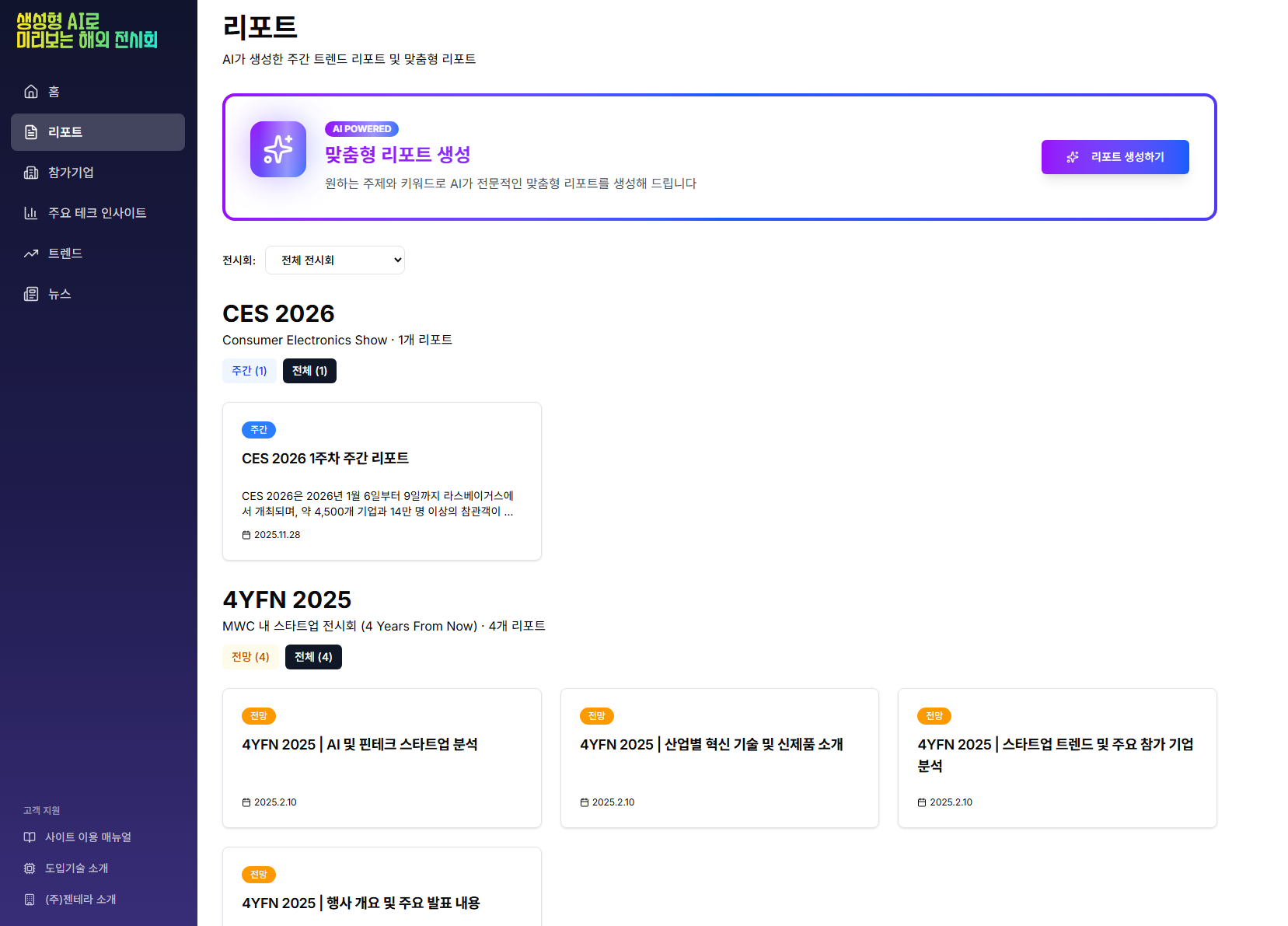Screen dimensions: 1288x926
Task: Click the 도입기술 소개 chip icon
Action: (30, 868)
